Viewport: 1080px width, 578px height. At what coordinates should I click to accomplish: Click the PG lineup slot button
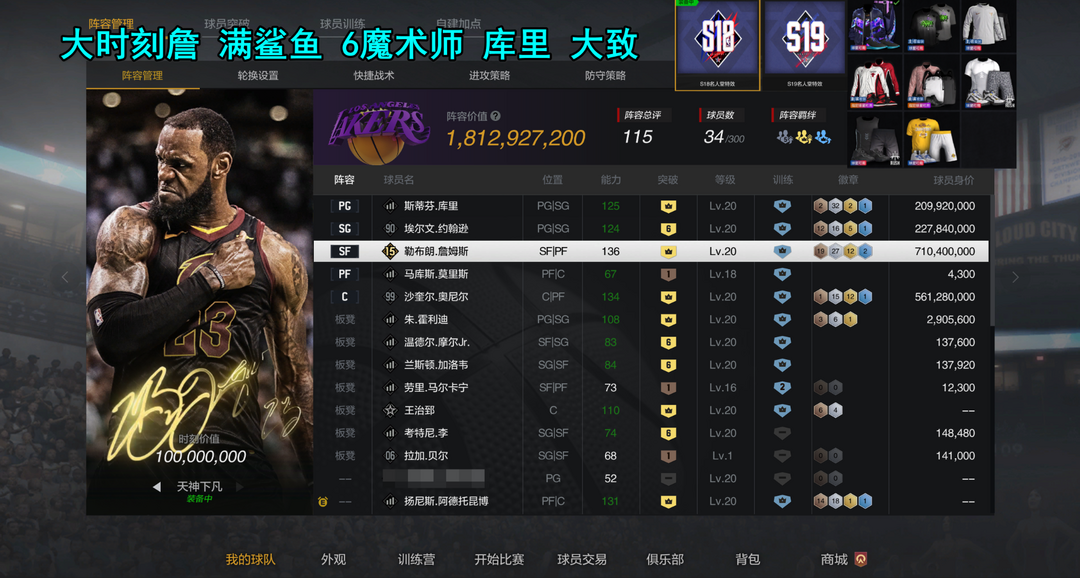tap(344, 206)
